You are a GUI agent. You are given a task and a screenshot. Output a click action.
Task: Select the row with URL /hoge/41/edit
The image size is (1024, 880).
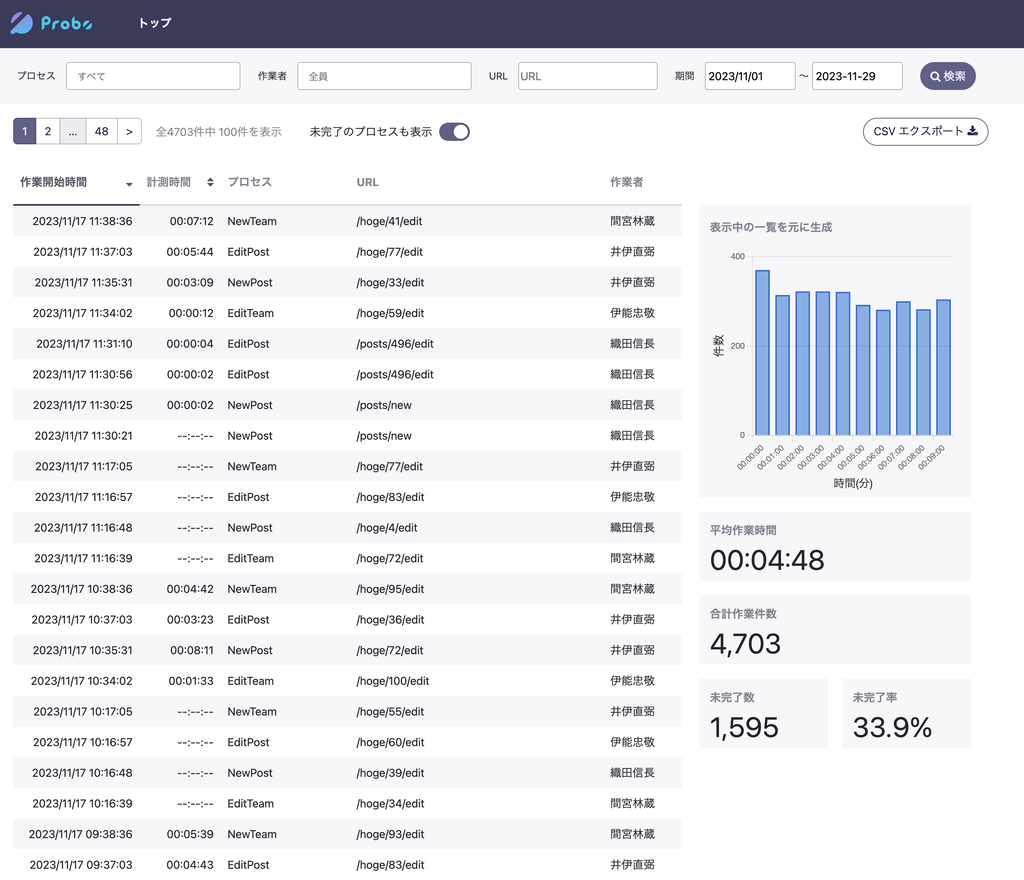pos(390,221)
